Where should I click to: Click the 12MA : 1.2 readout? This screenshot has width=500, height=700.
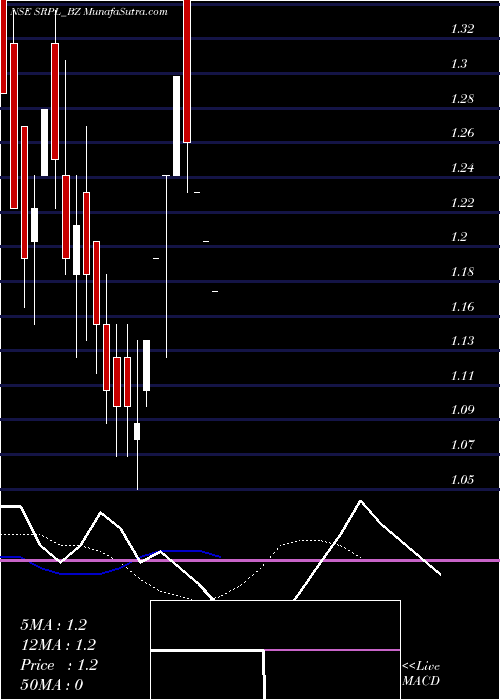click(x=58, y=645)
